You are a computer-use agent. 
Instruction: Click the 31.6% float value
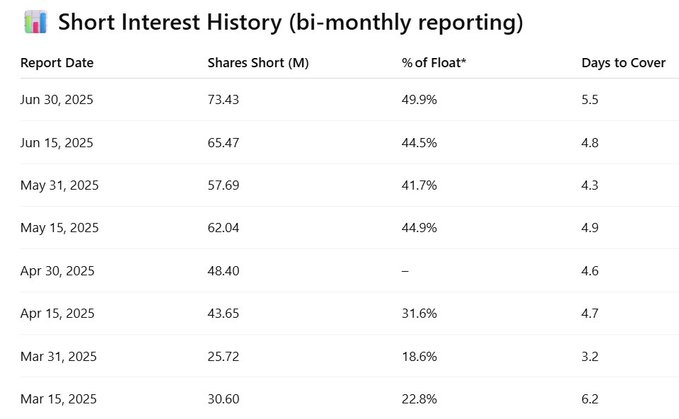[419, 314]
